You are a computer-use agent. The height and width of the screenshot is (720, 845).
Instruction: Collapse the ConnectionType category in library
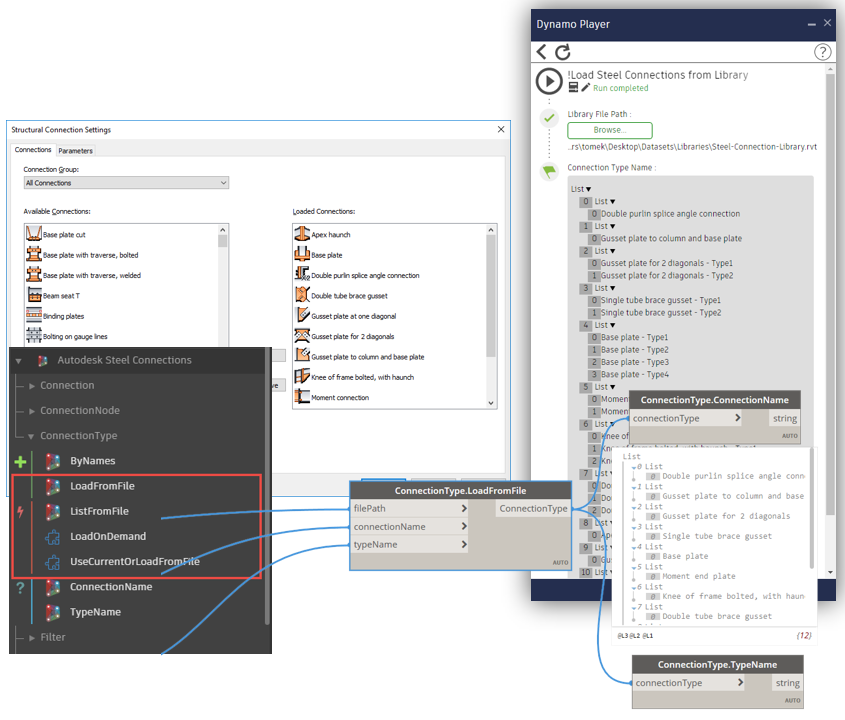point(31,437)
